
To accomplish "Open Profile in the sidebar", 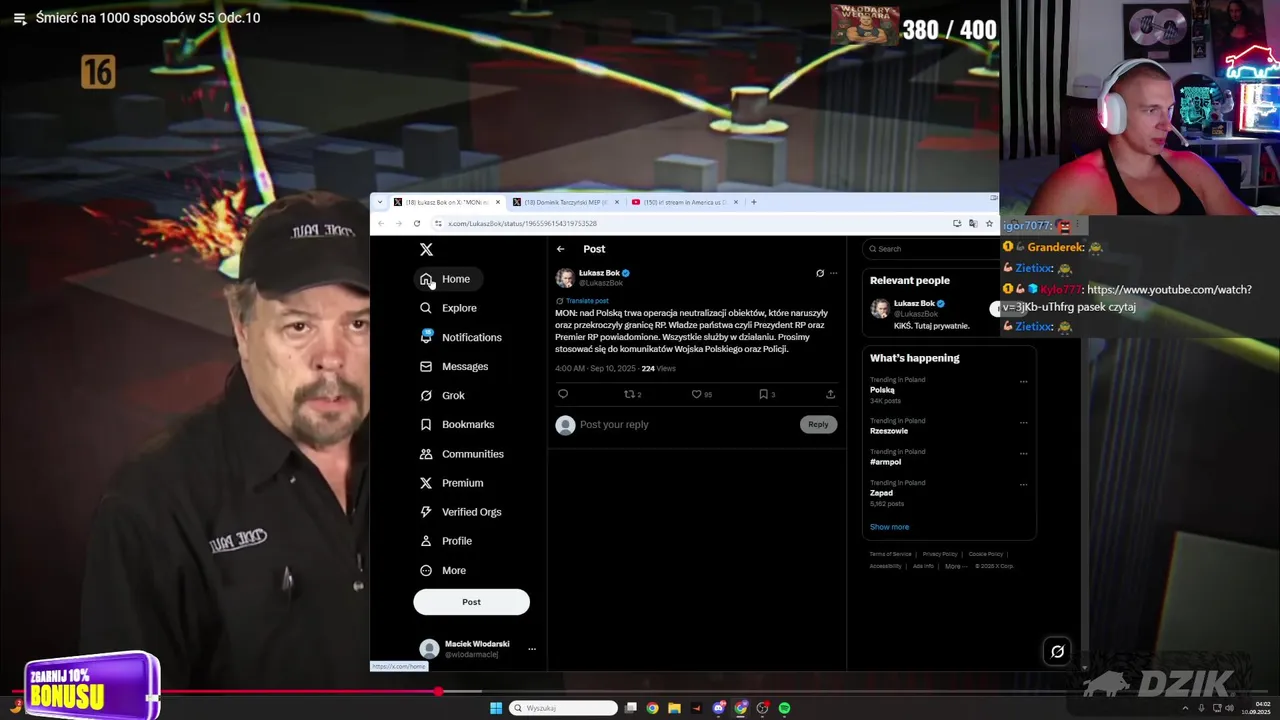I will coord(446,541).
